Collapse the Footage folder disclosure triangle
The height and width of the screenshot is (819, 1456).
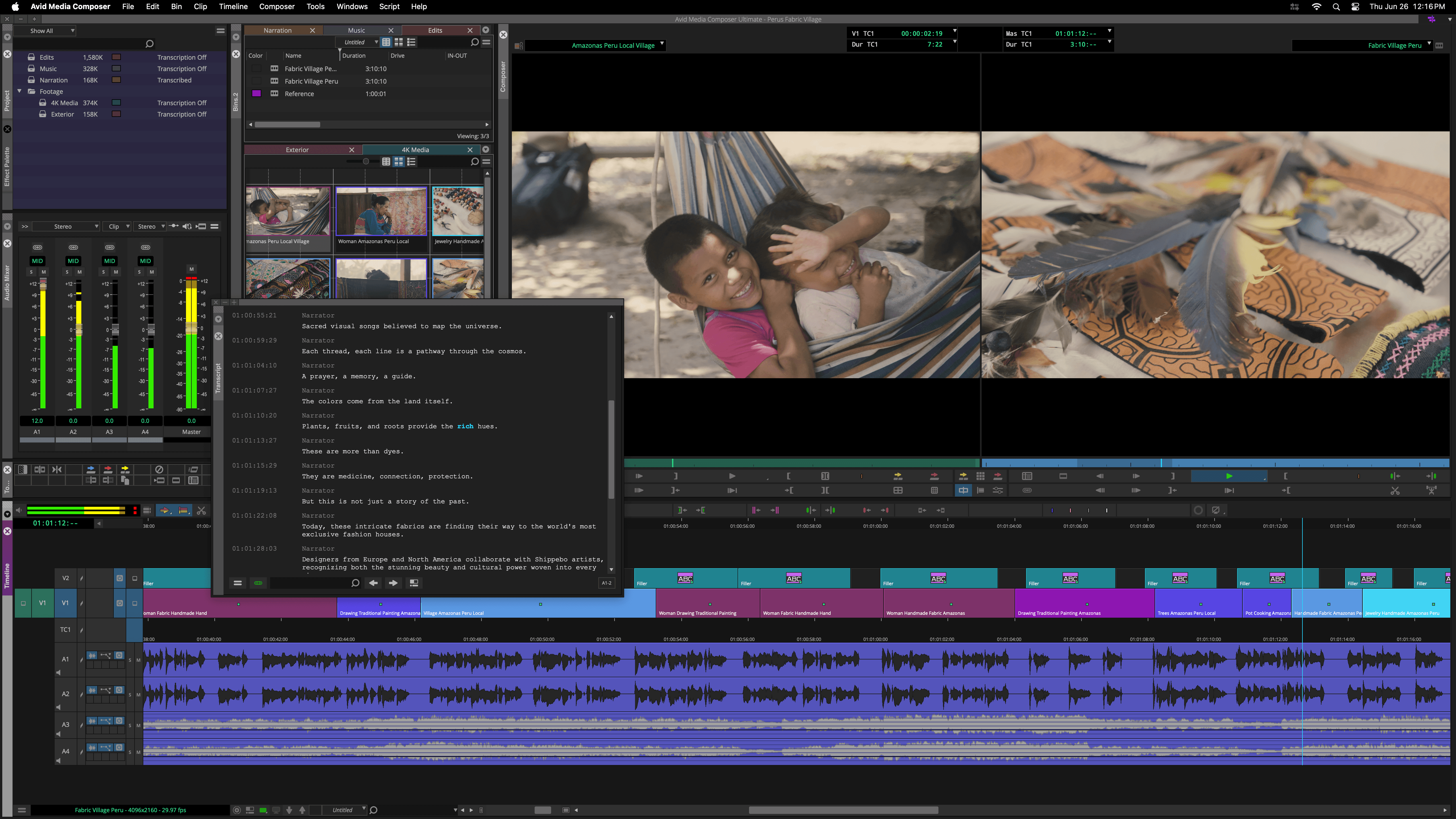(20, 91)
